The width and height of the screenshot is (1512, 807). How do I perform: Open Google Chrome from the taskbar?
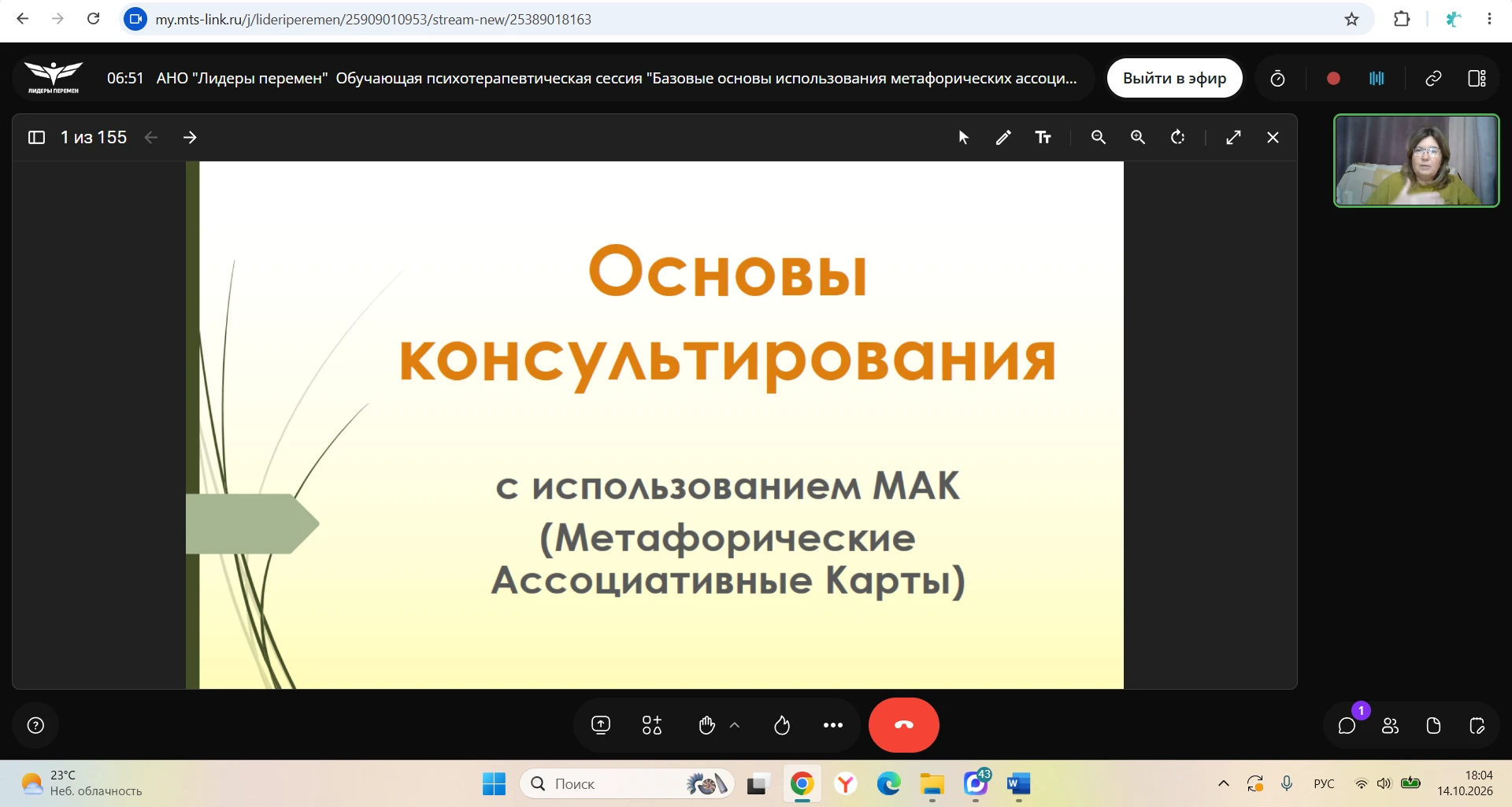coord(802,783)
